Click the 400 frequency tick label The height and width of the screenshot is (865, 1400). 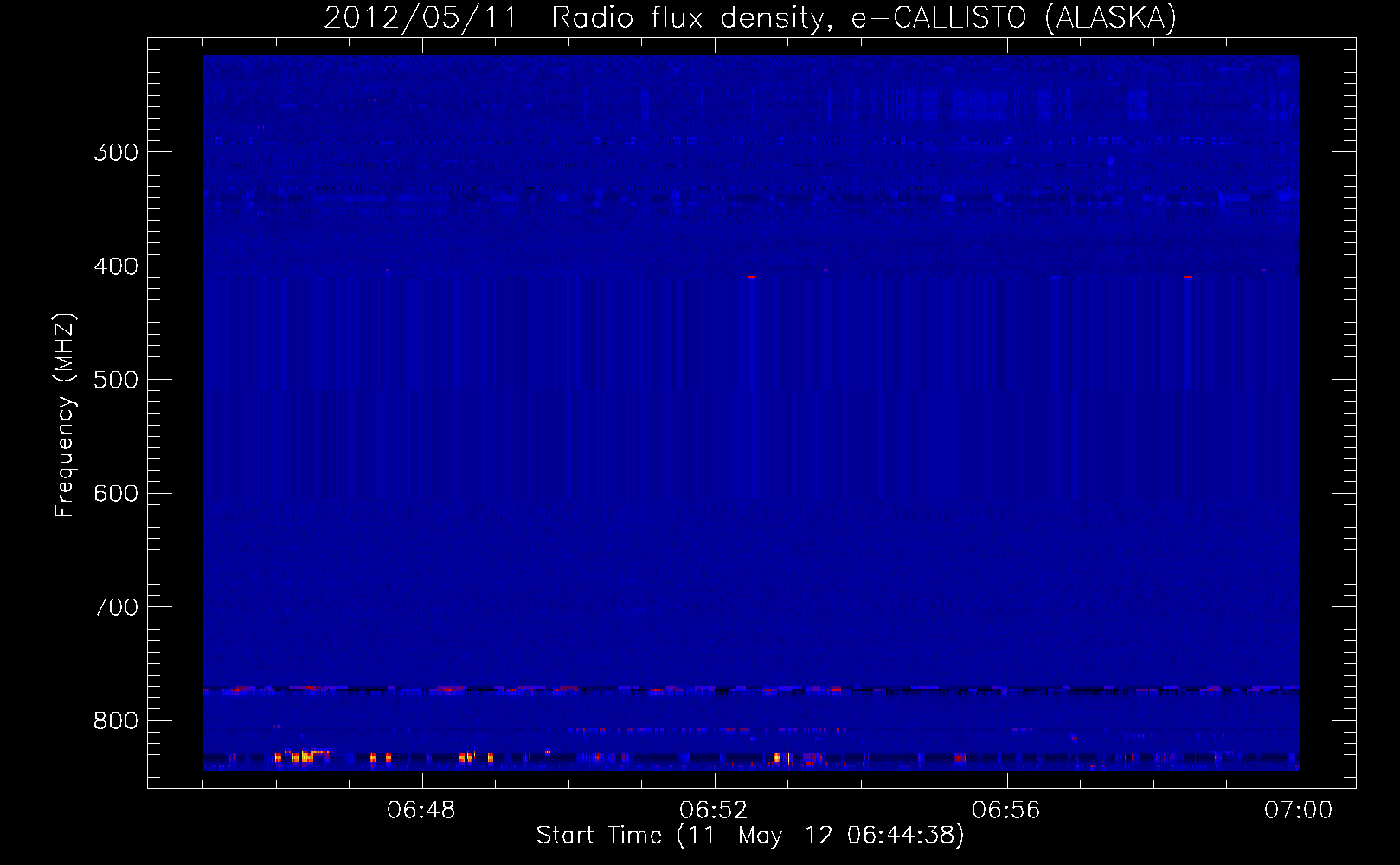(116, 266)
